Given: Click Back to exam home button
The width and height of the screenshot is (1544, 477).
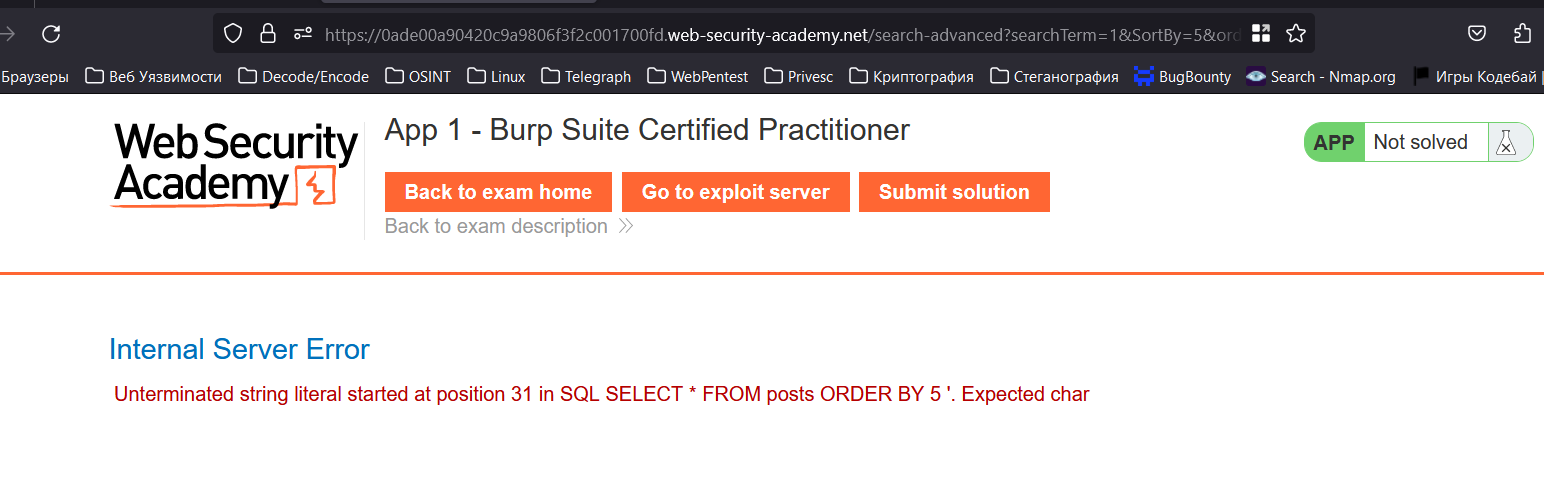Looking at the screenshot, I should pyautogui.click(x=498, y=192).
